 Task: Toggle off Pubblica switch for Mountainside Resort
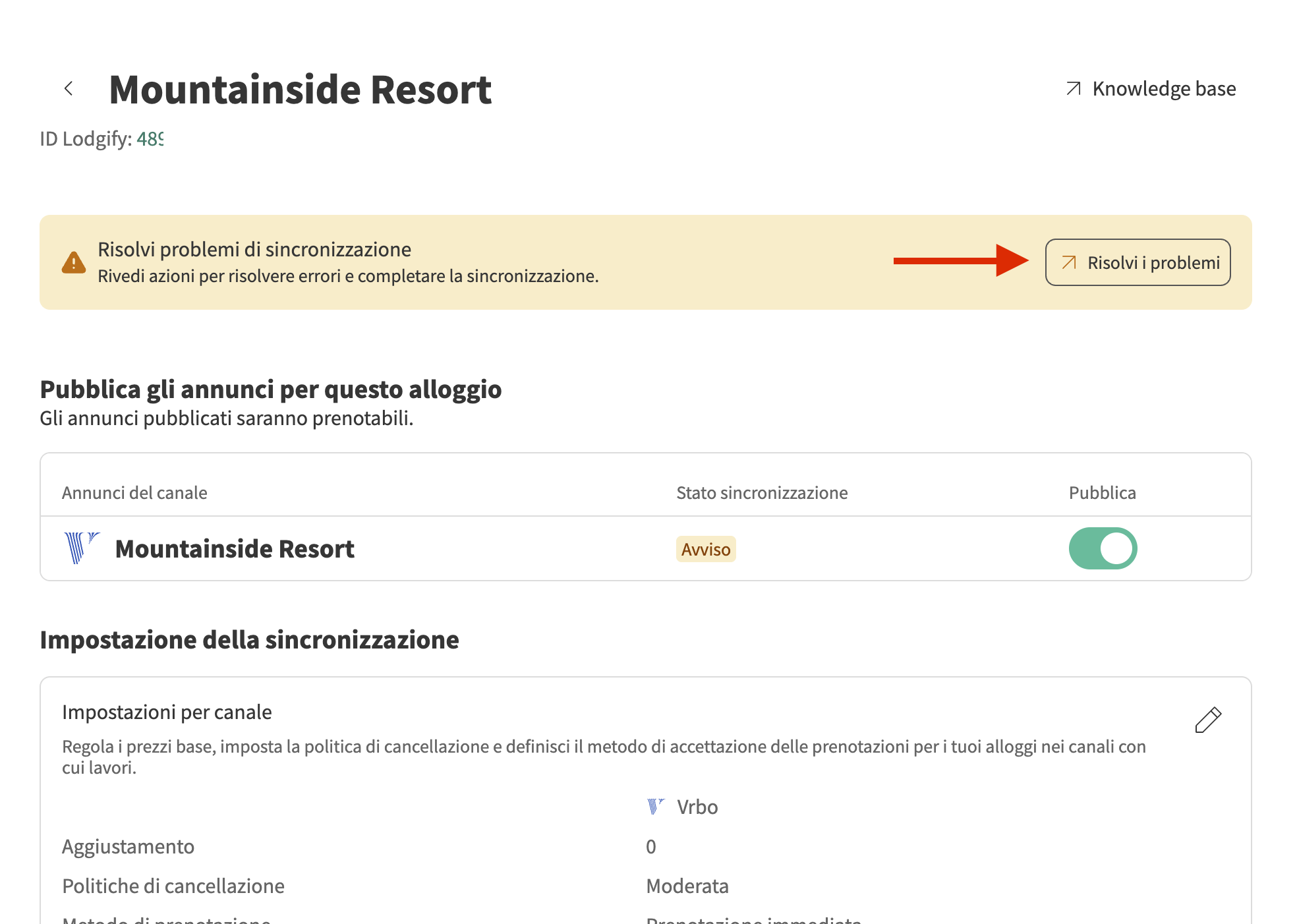tap(1103, 548)
